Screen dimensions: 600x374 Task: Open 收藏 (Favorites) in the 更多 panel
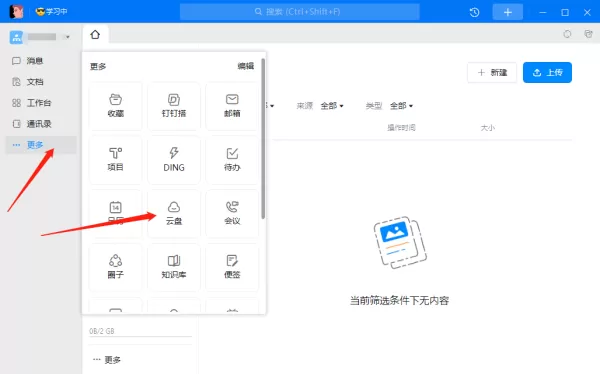(116, 106)
